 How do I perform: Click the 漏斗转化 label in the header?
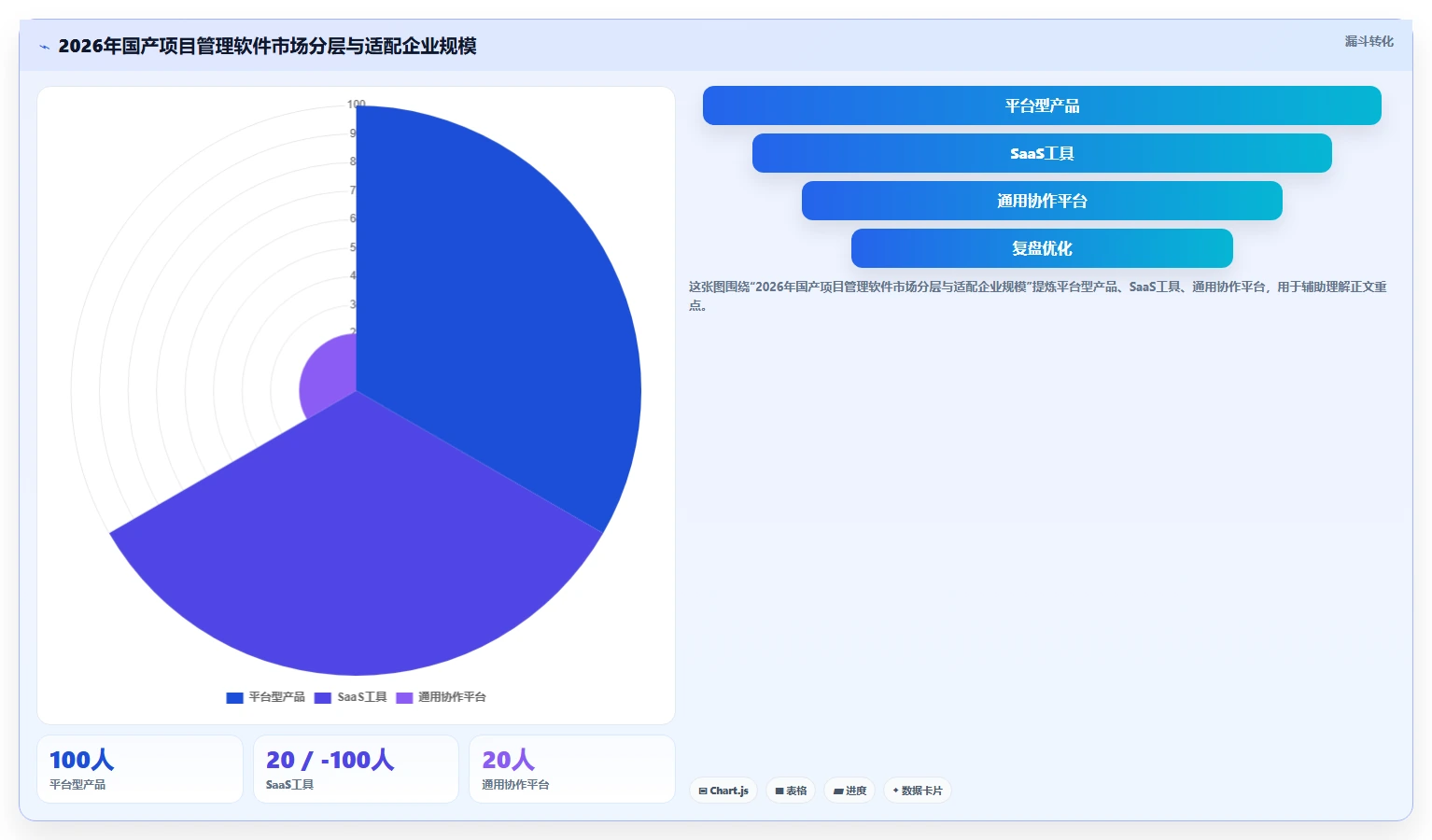point(1369,41)
